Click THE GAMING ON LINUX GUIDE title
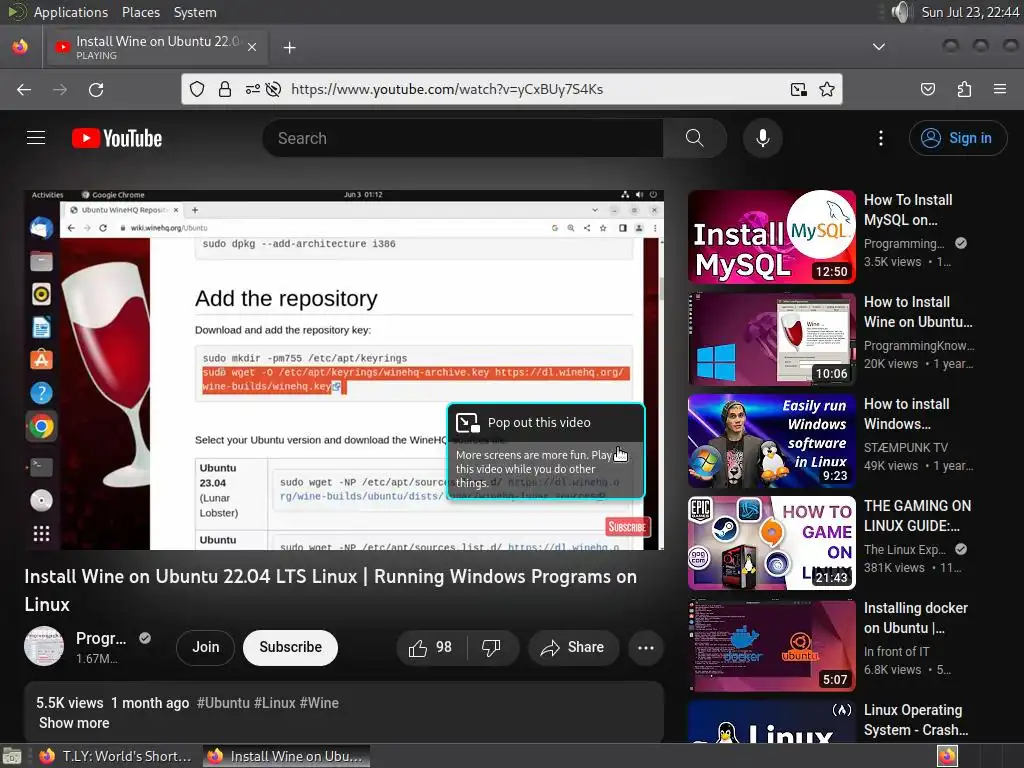1024x768 pixels. tap(918, 515)
